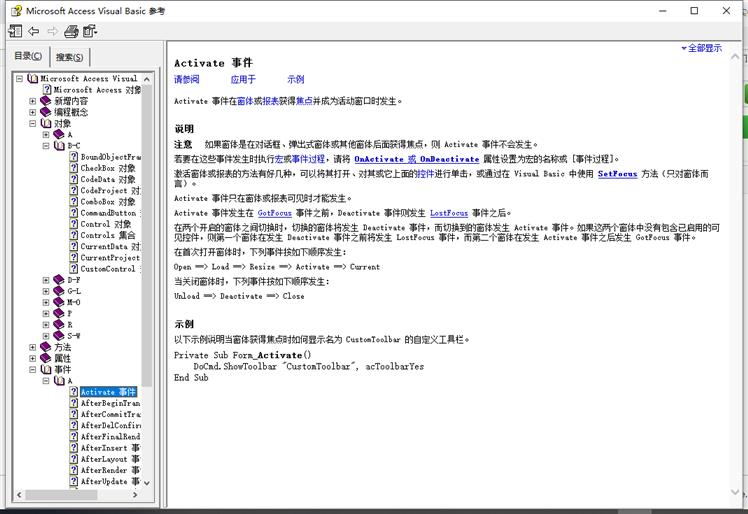The height and width of the screenshot is (514, 748).
Task: Expand the 方法 tree node
Action: (32, 347)
